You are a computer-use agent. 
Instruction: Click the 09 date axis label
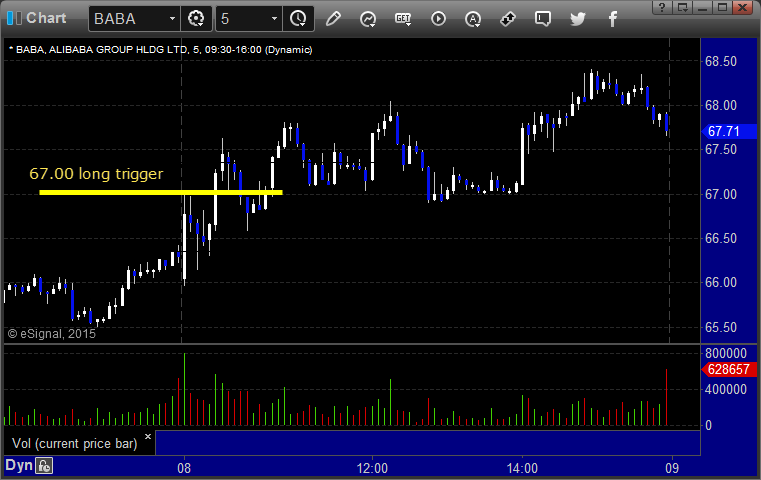click(672, 468)
